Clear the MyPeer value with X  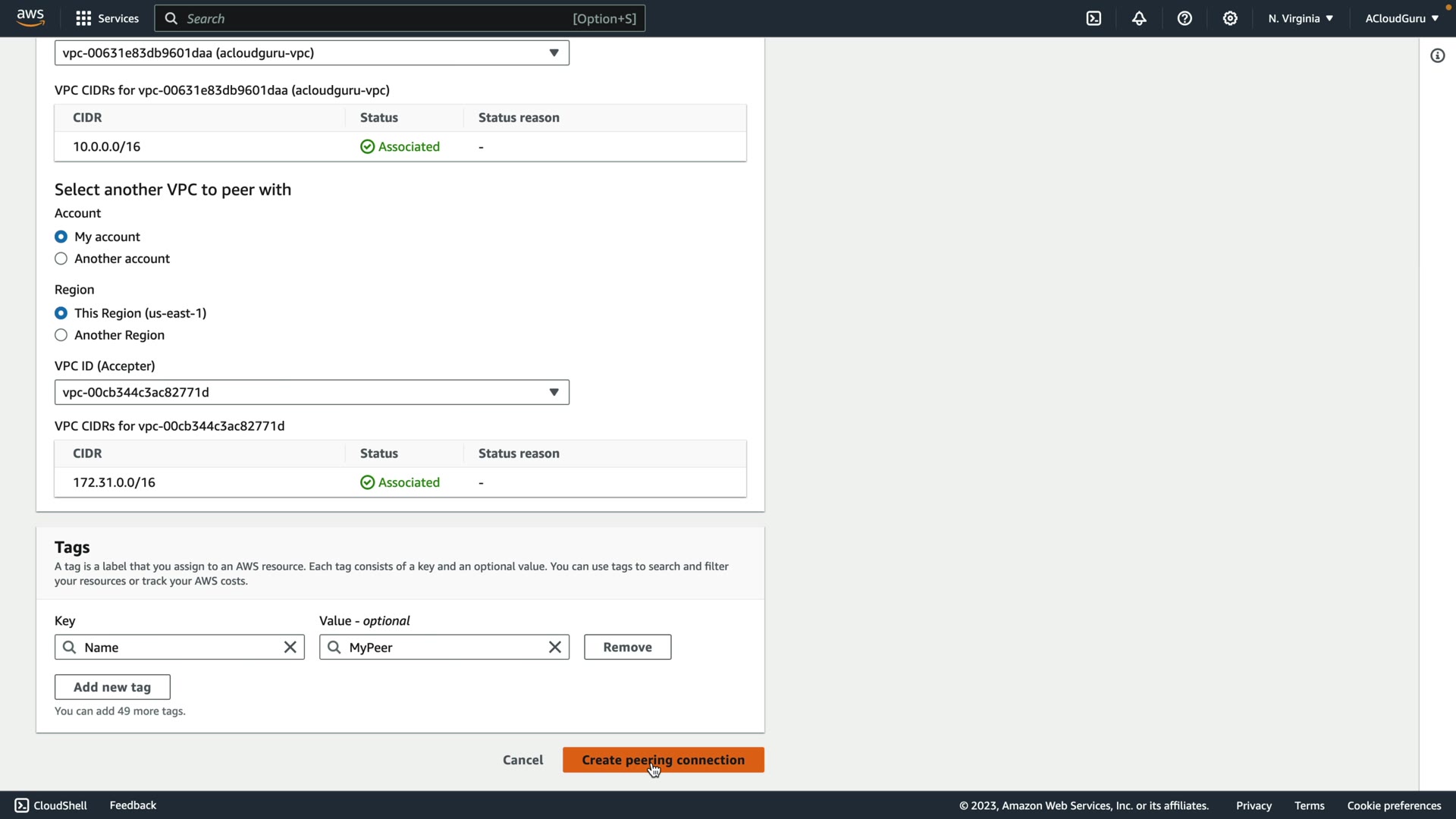point(554,647)
